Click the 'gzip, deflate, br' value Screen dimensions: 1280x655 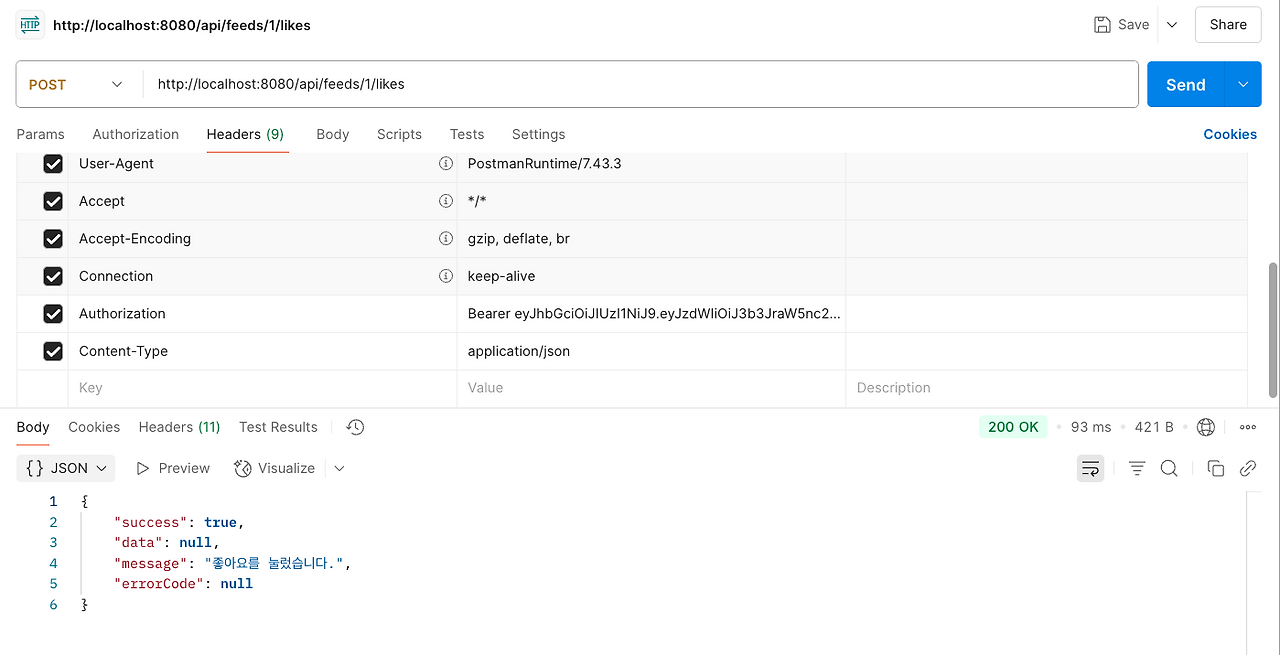518,238
